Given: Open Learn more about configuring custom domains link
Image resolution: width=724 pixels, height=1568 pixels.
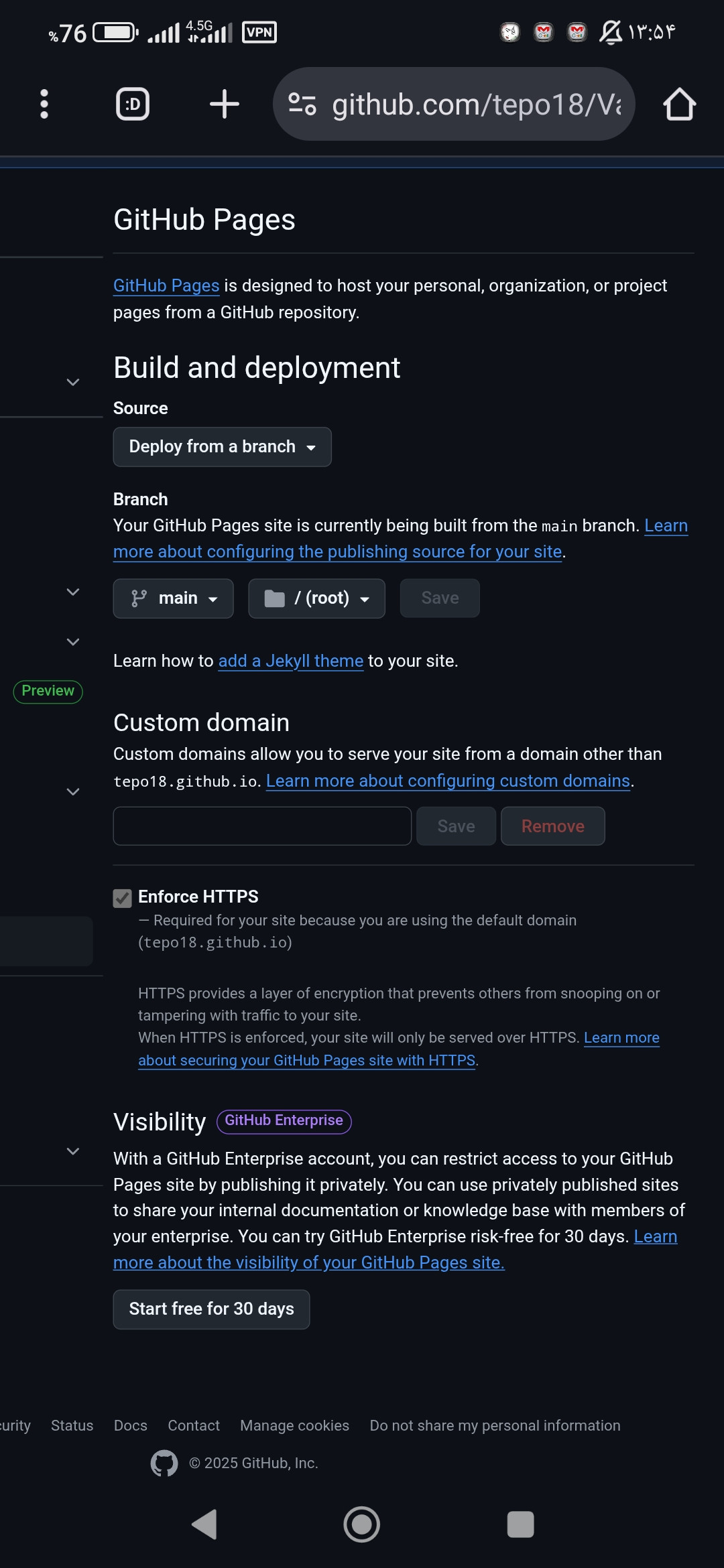Looking at the screenshot, I should click(x=448, y=781).
